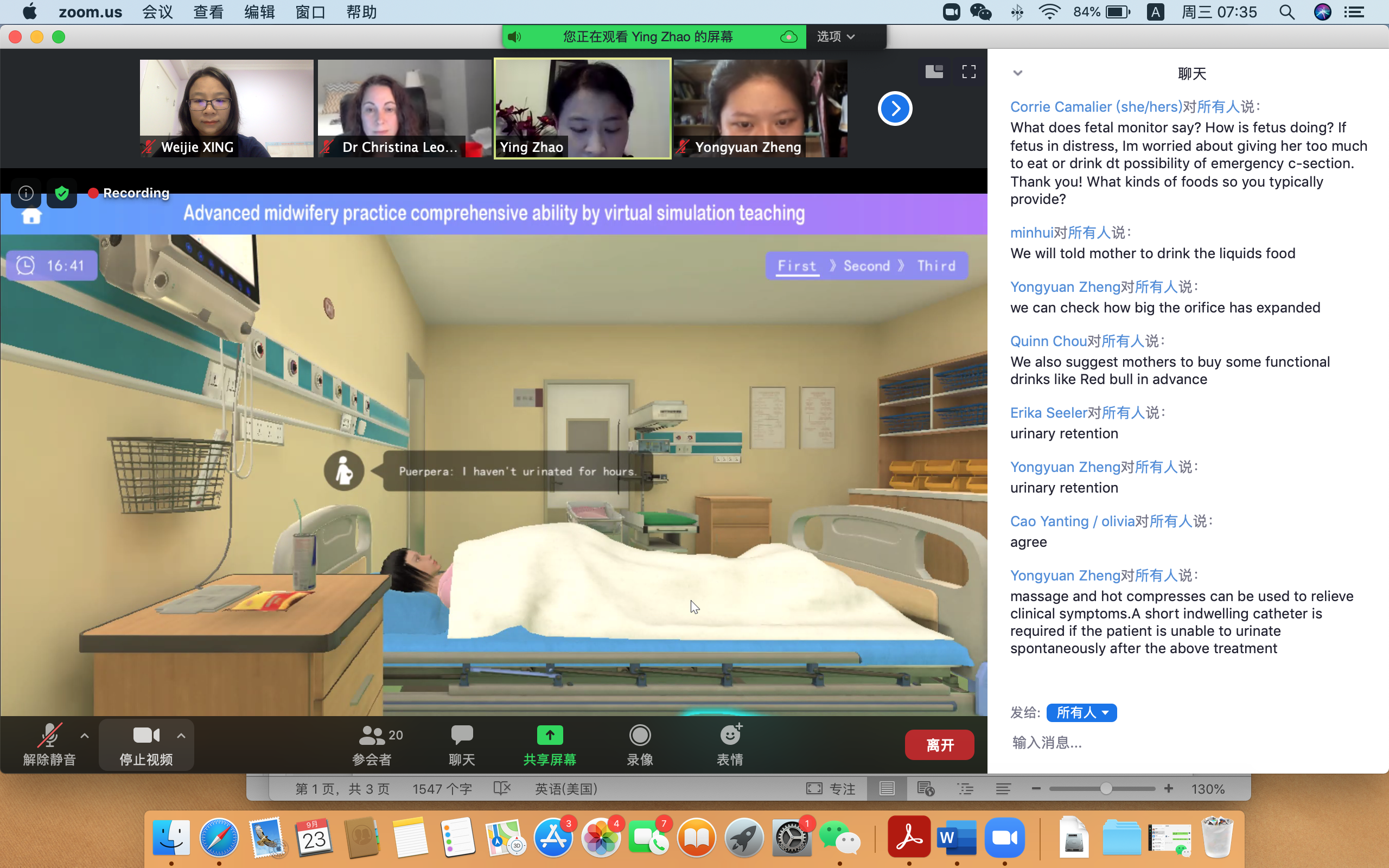Open the Reactions emoji icon
The image size is (1389, 868).
[x=730, y=736]
